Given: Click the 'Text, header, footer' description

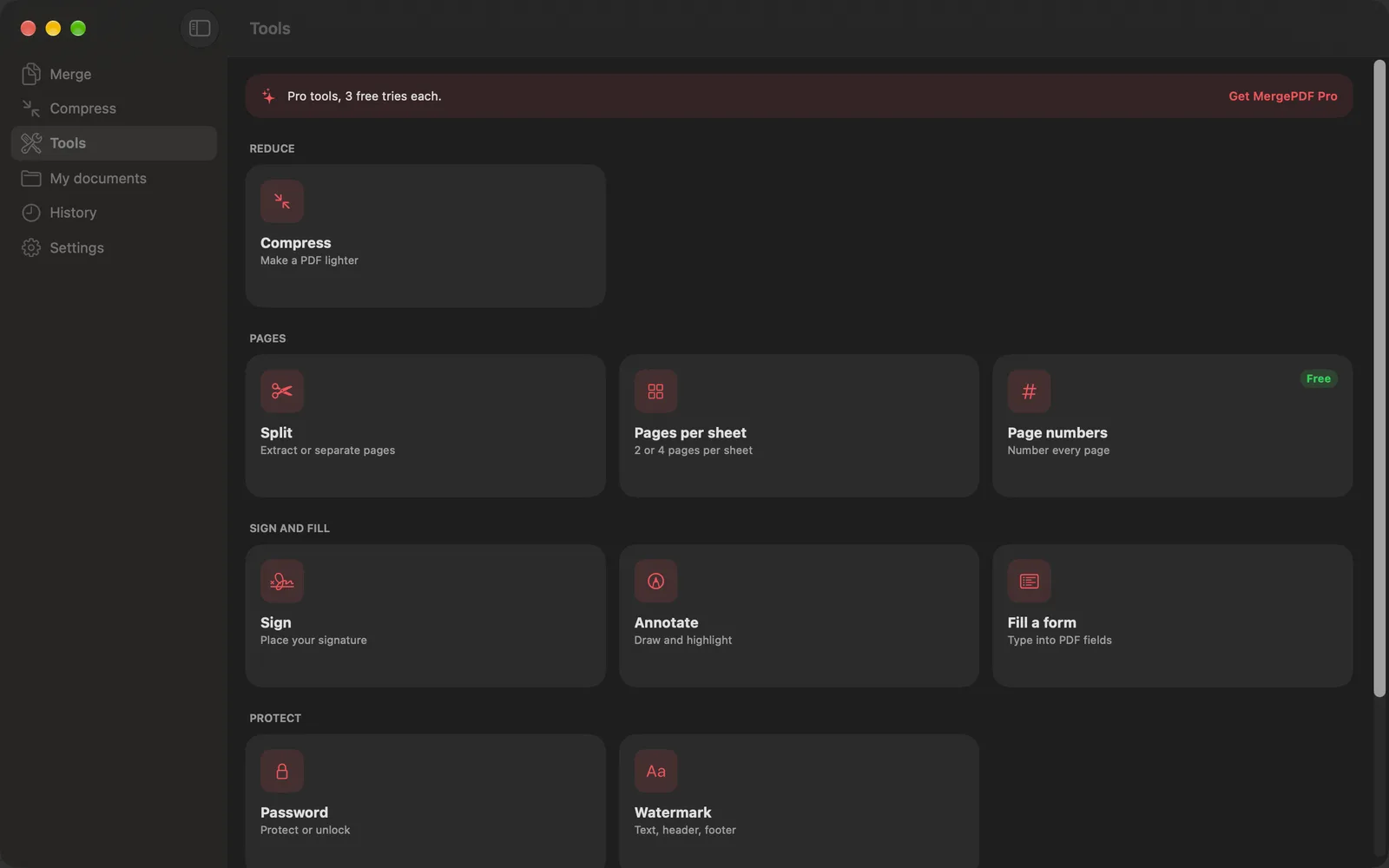Looking at the screenshot, I should coord(685,830).
